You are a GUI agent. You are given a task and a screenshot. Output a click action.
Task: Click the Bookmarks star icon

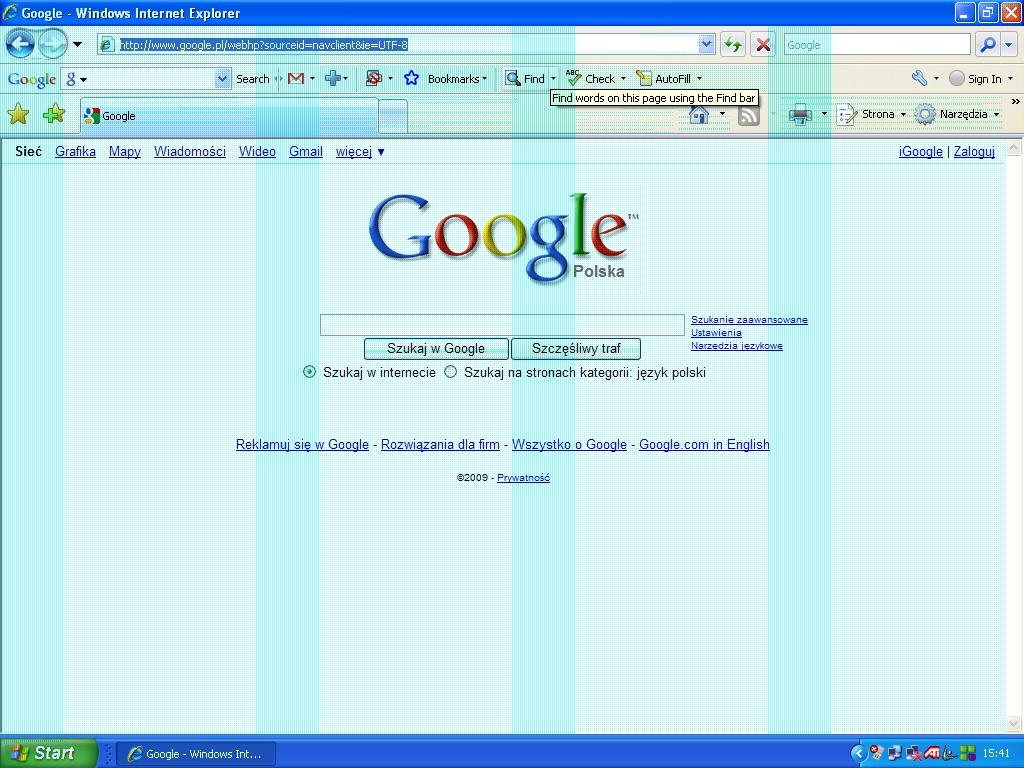pyautogui.click(x=411, y=78)
